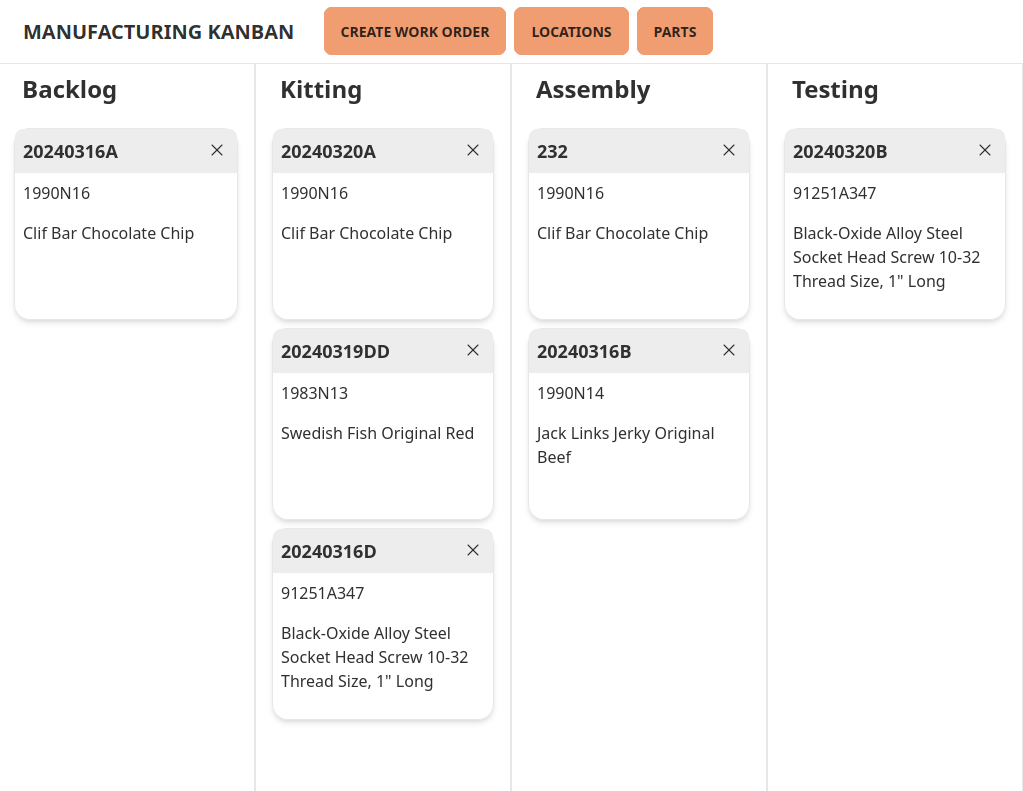Close the 20240319DD Swedish Fish card
The width and height of the screenshot is (1023, 791).
tap(472, 350)
